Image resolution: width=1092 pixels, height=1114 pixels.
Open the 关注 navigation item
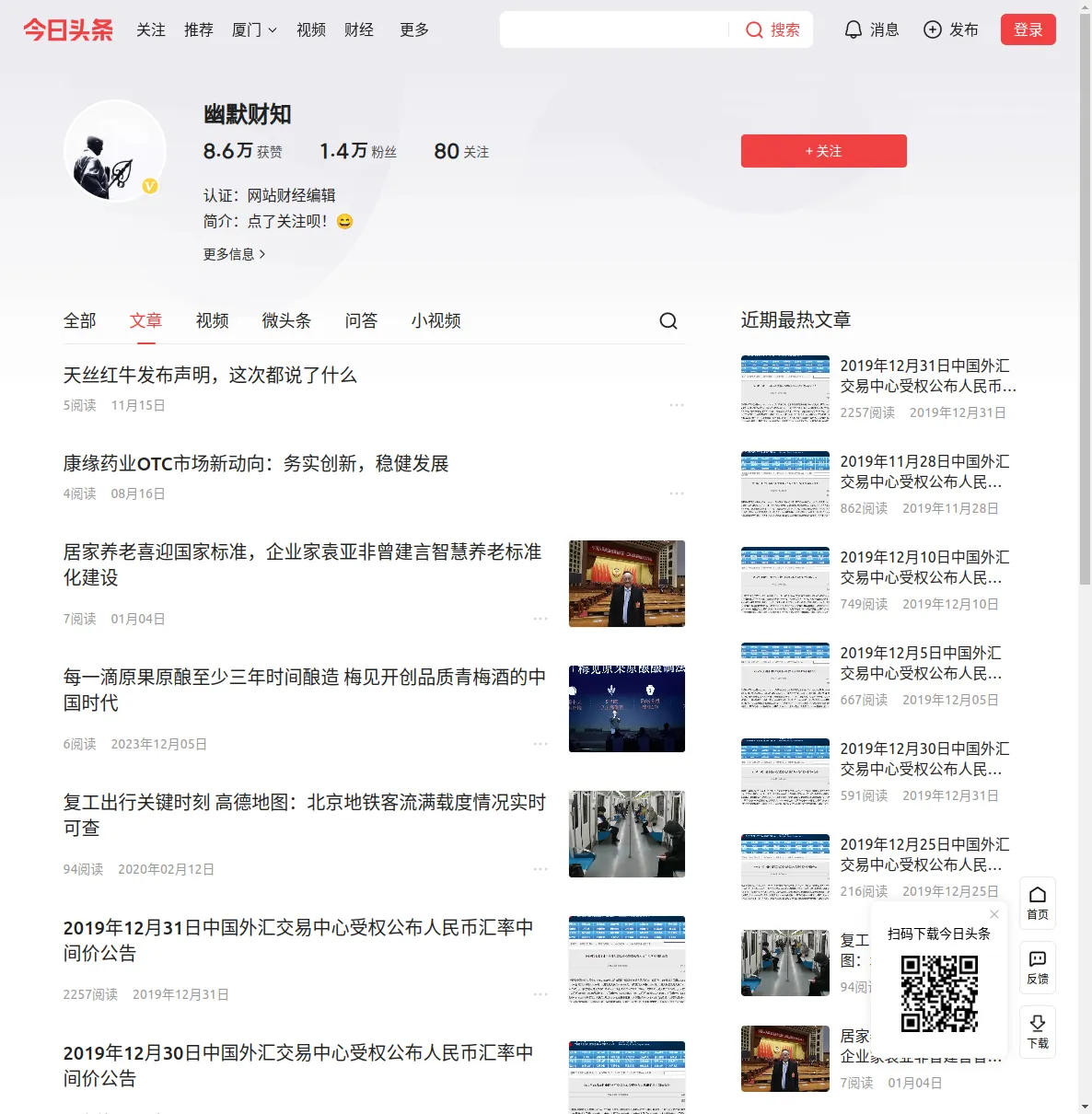[x=151, y=30]
